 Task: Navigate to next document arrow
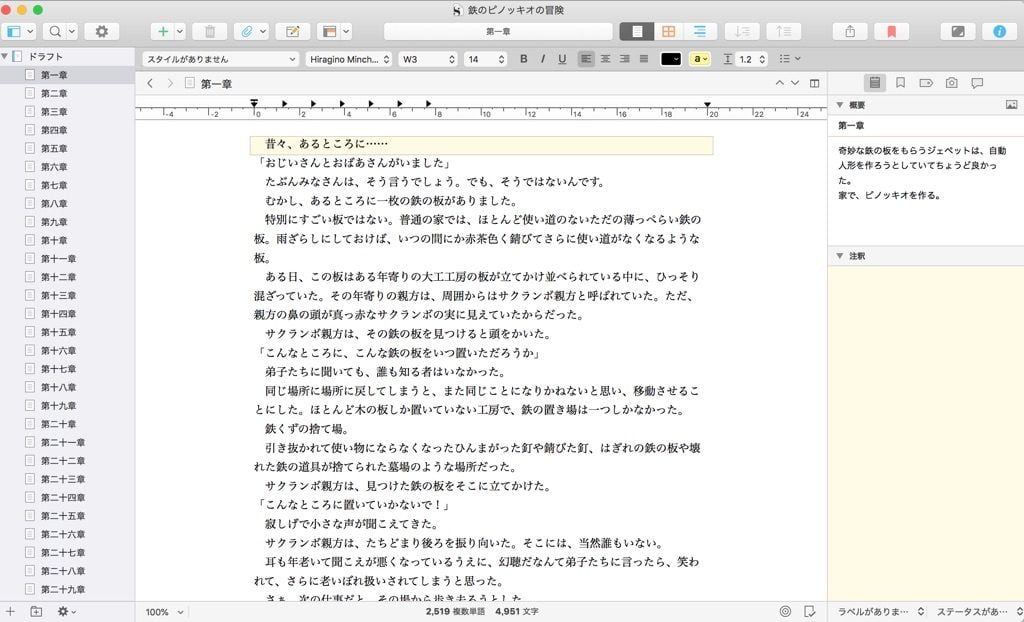pos(795,83)
